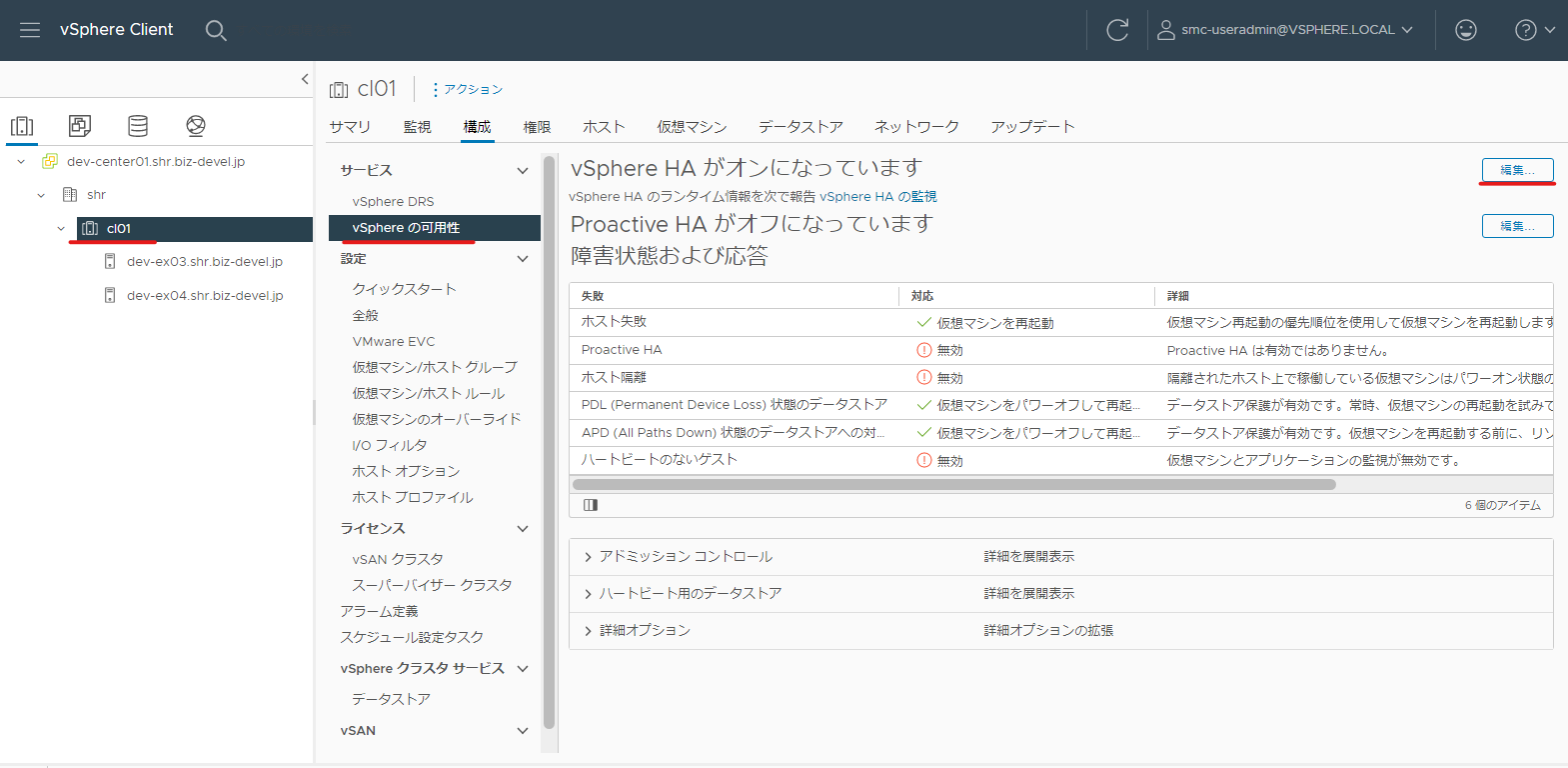Open the feedback smiley icon
The width and height of the screenshot is (1568, 768).
(x=1466, y=30)
